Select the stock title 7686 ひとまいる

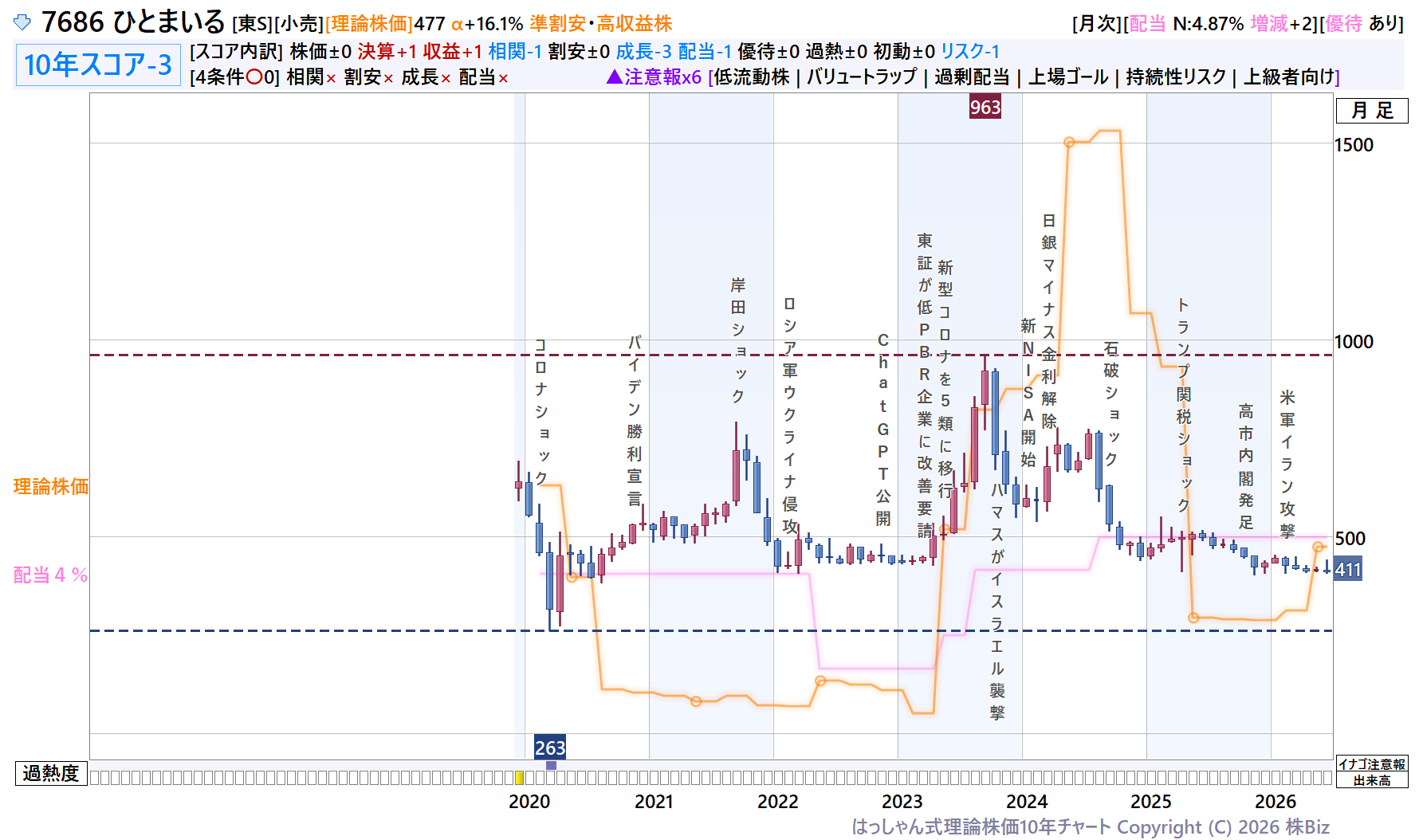tap(133, 22)
